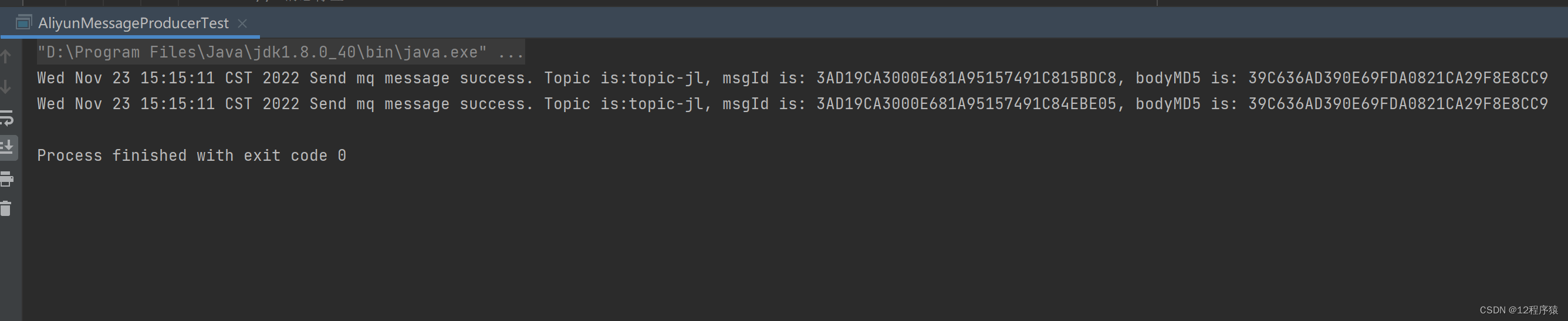Click the down stack trace arrow icon
This screenshot has width=1568, height=321.
click(x=6, y=87)
